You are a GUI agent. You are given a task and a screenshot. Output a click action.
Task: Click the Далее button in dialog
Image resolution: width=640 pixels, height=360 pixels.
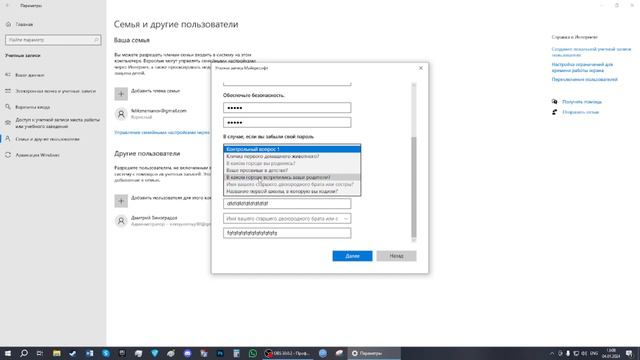click(352, 256)
